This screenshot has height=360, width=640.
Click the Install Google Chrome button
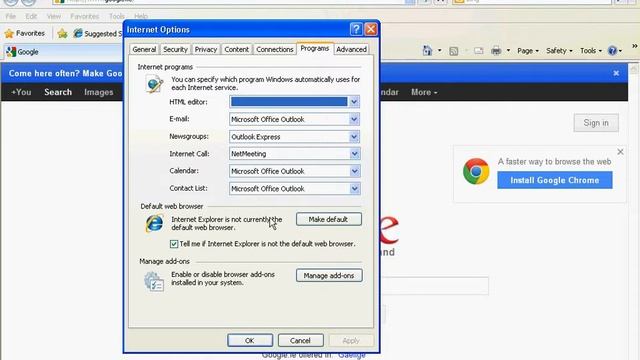[555, 180]
